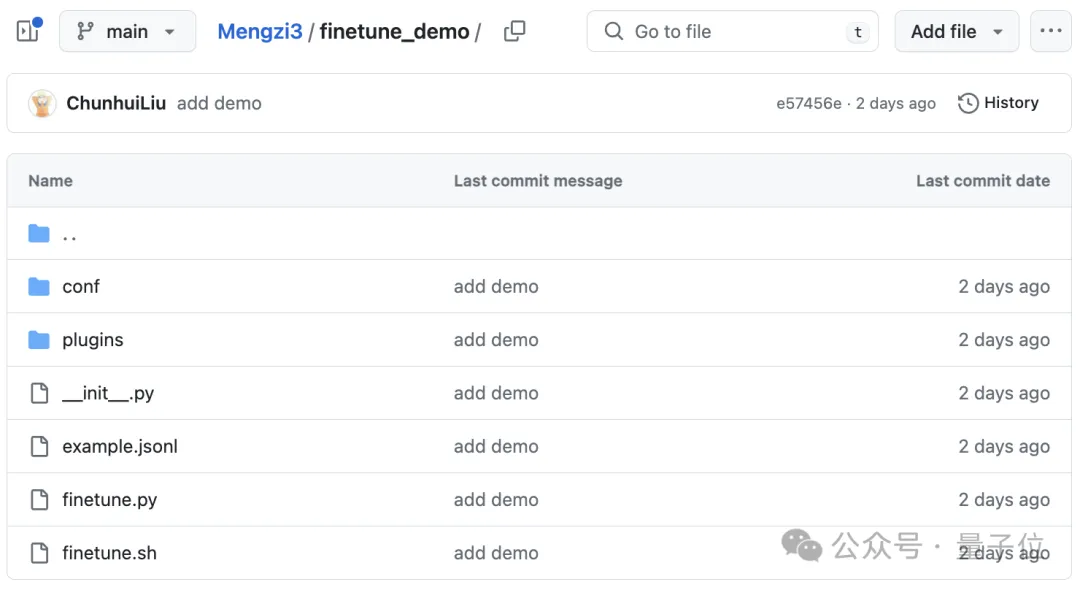Focus the Go to file search box
This screenshot has width=1080, height=590.
(x=732, y=31)
